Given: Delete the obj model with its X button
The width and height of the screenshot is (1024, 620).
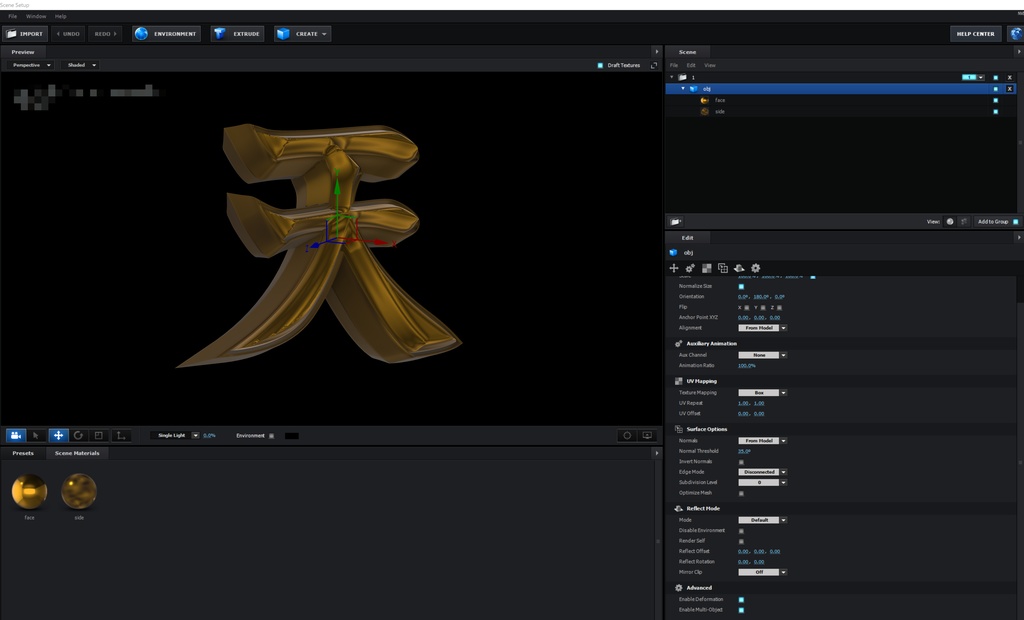Looking at the screenshot, I should (1009, 89).
